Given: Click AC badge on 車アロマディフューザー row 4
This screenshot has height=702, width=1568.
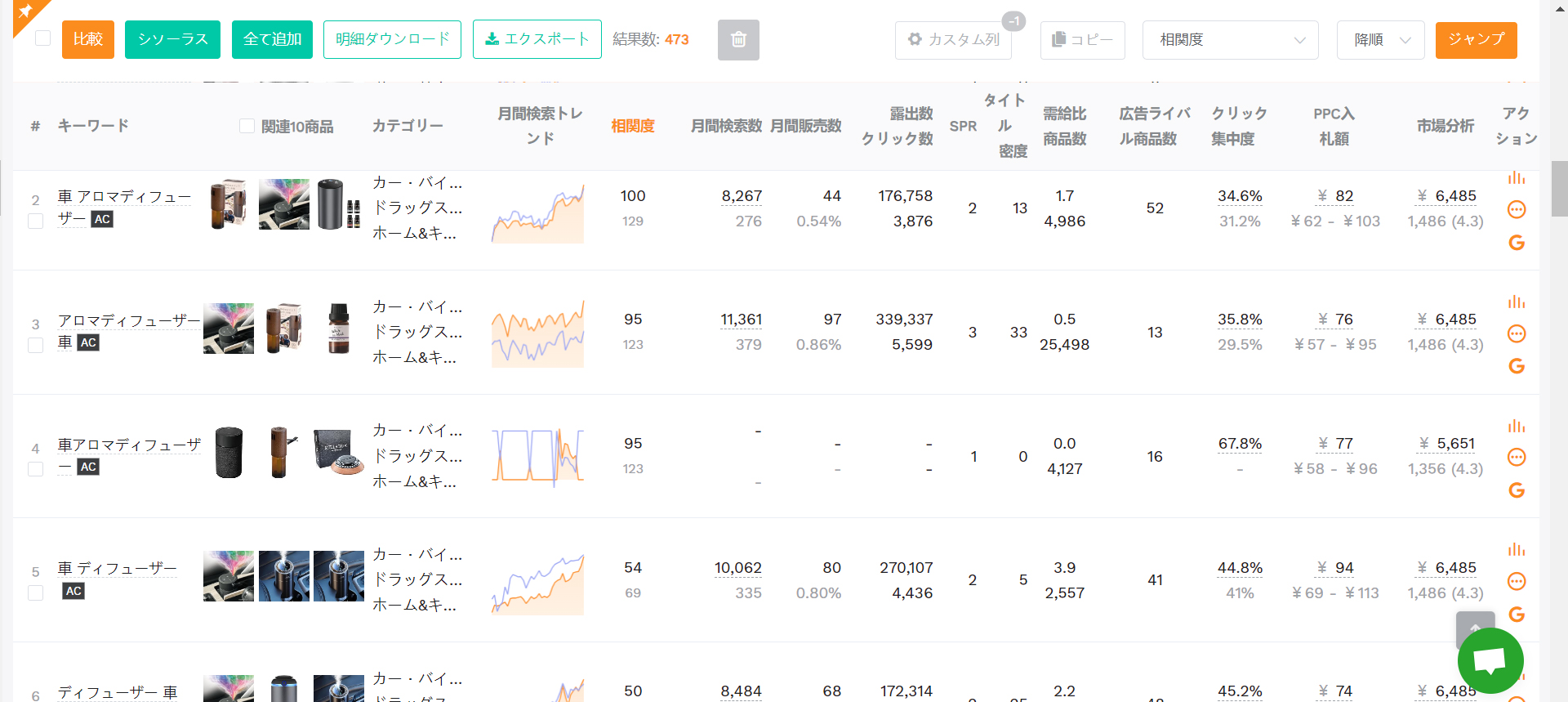Looking at the screenshot, I should coord(88,467).
